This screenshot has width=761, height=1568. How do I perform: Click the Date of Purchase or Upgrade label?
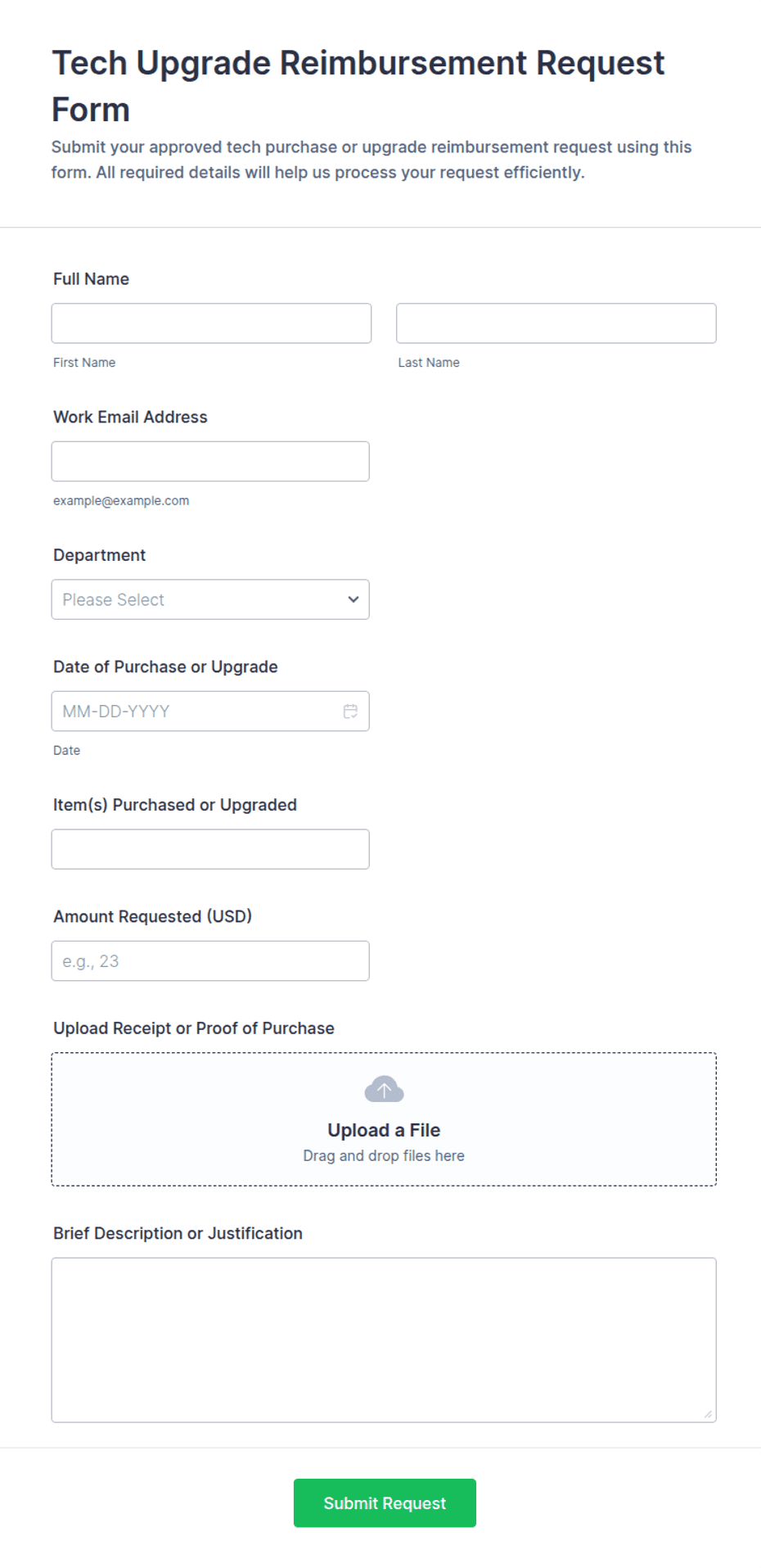click(165, 667)
